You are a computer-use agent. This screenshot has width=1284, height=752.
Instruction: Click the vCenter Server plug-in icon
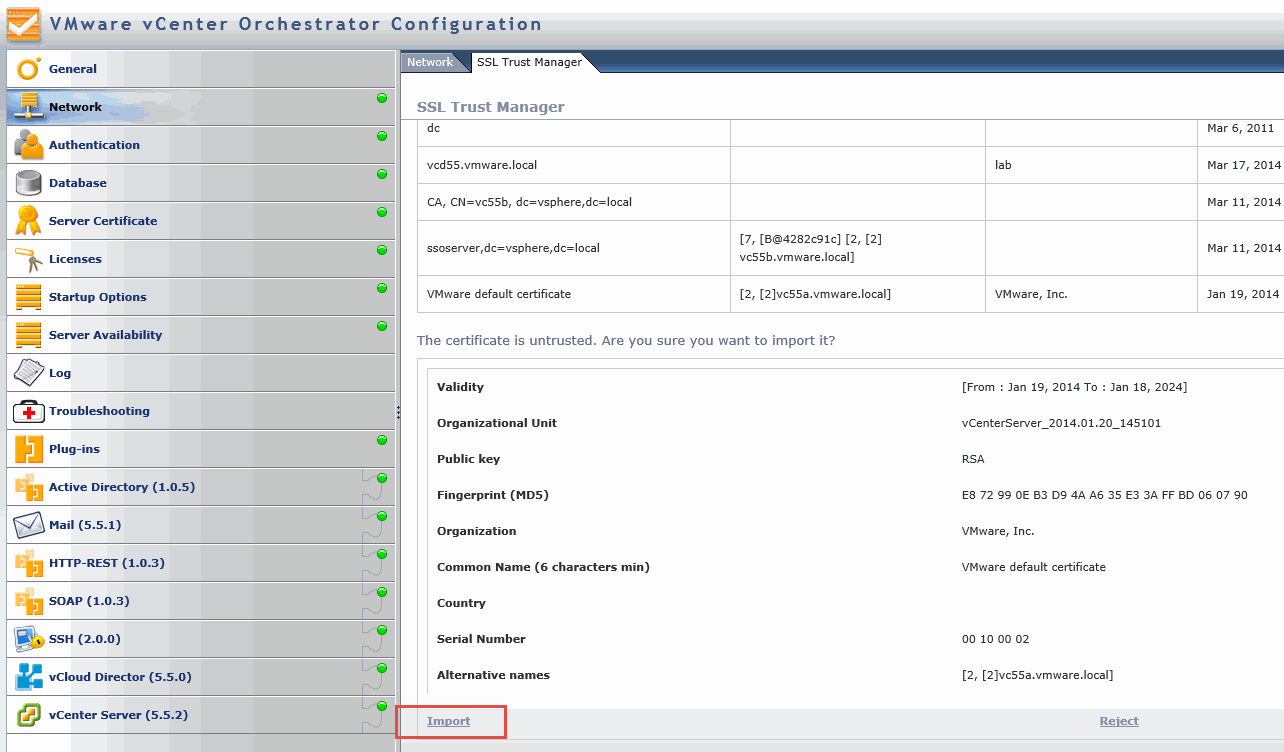29,715
